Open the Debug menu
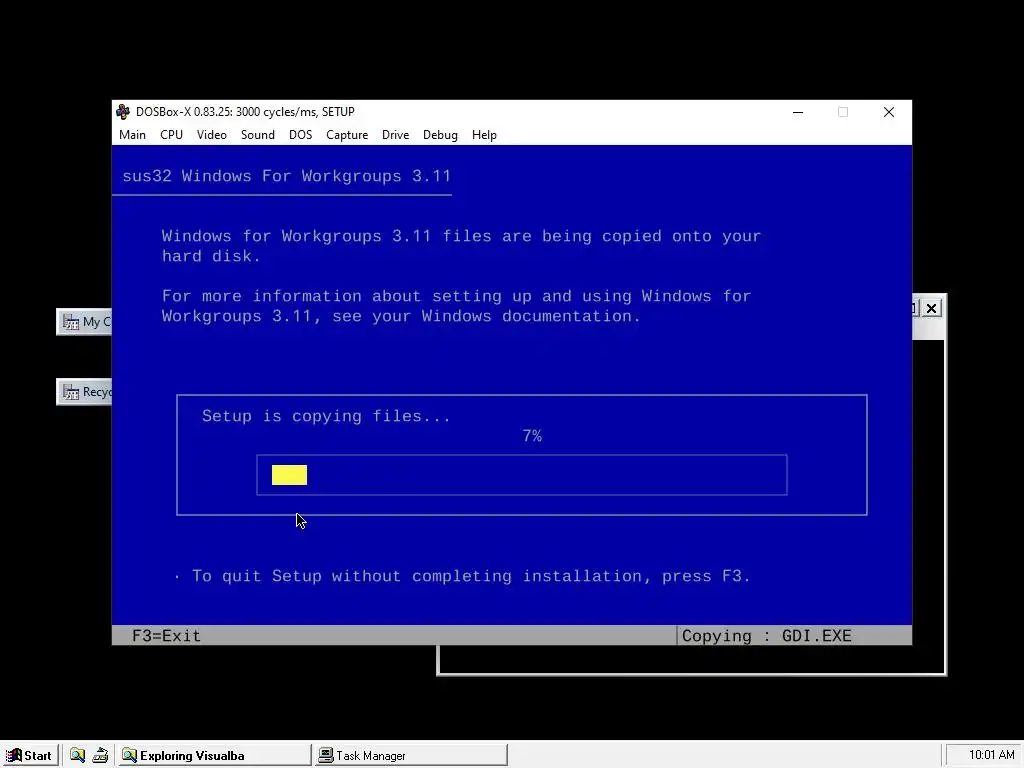The height and width of the screenshot is (768, 1024). 440,135
